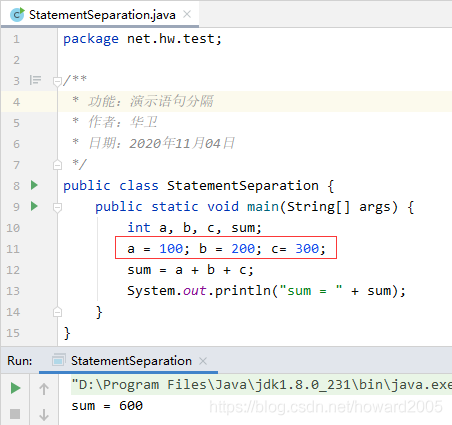This screenshot has width=452, height=425.
Task: Click the 'static' keyword on line 9
Action: (x=175, y=207)
